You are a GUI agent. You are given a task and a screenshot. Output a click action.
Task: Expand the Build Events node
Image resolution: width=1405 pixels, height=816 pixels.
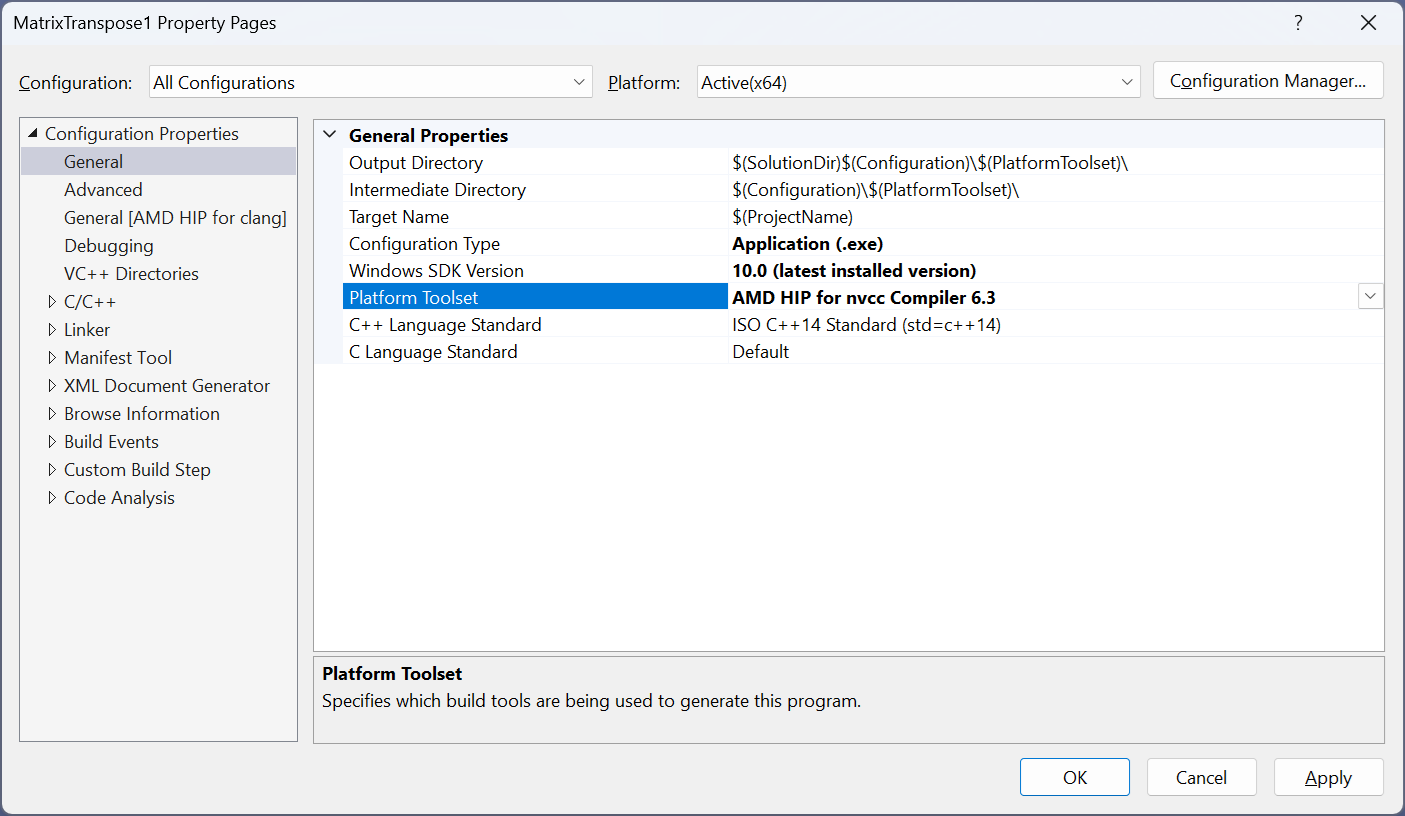coord(53,442)
